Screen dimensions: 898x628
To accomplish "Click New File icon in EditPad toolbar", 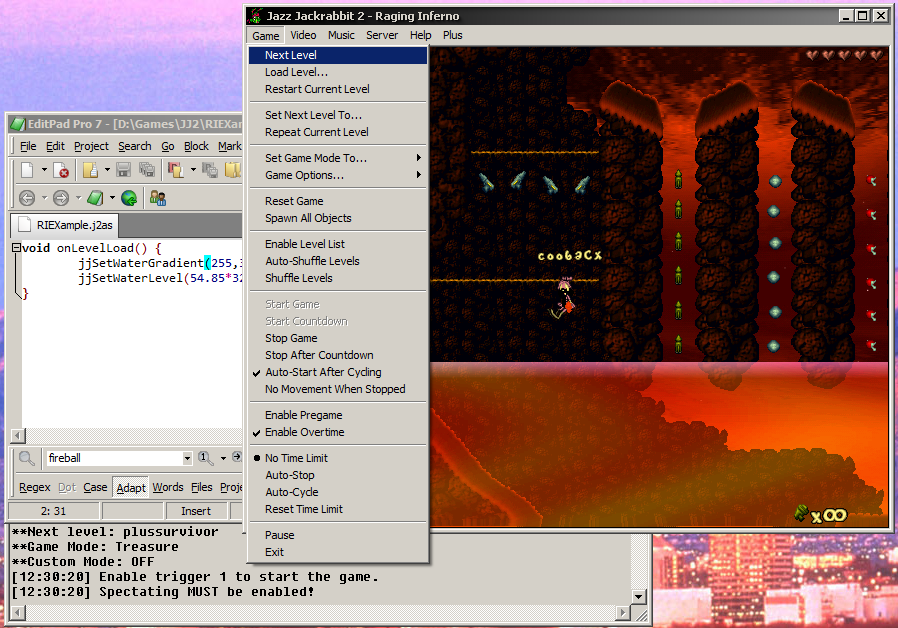I will pyautogui.click(x=27, y=170).
